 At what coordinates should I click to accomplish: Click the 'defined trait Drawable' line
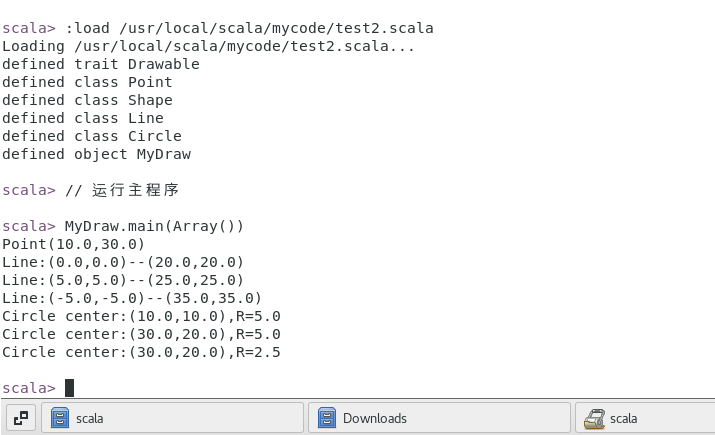101,64
